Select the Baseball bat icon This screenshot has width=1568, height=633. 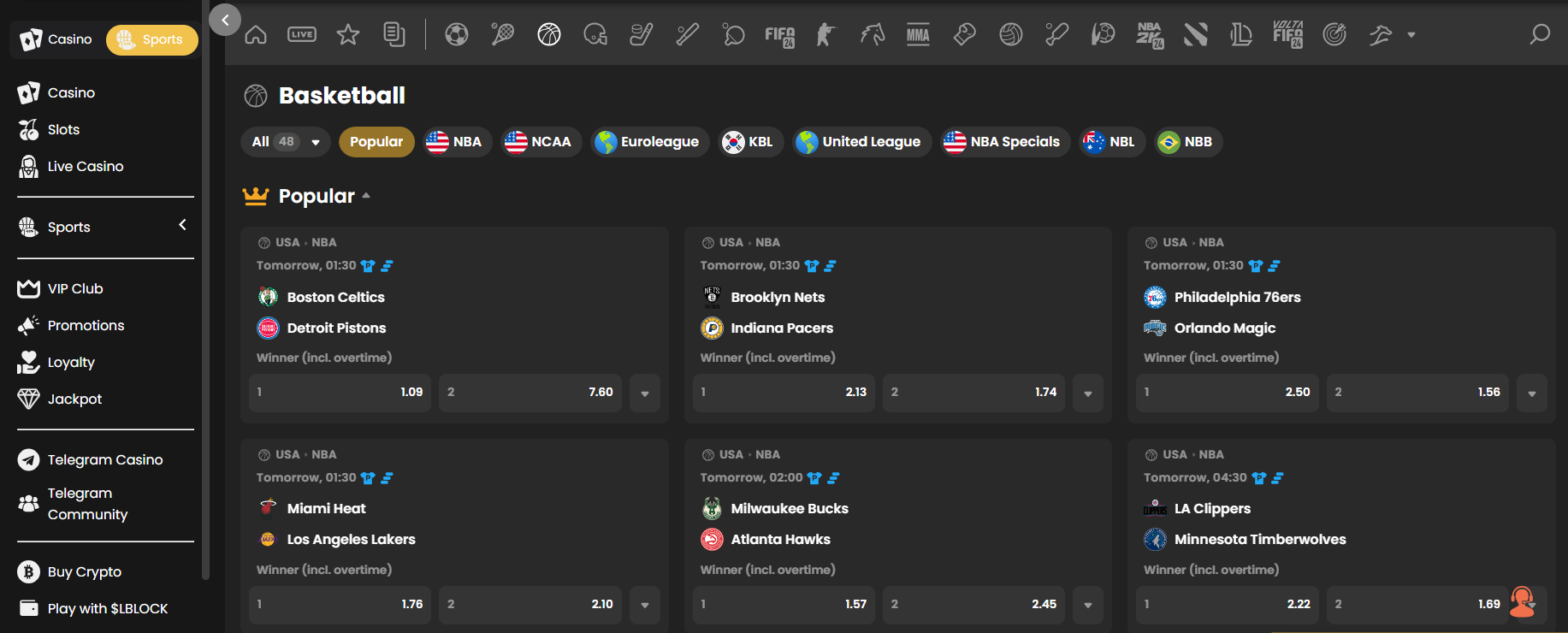pos(688,34)
